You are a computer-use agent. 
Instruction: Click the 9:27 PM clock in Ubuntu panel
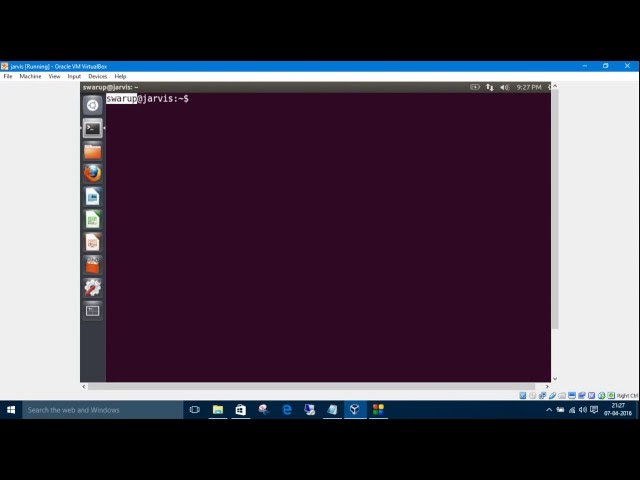click(x=529, y=87)
